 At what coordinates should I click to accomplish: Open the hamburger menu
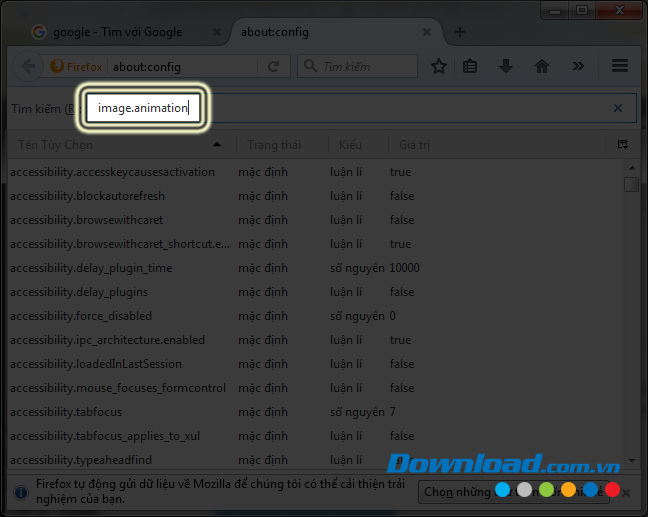point(619,67)
